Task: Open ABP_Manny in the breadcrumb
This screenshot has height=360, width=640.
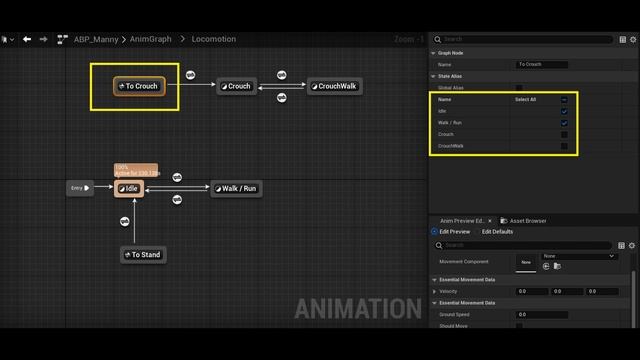Action: 96,39
